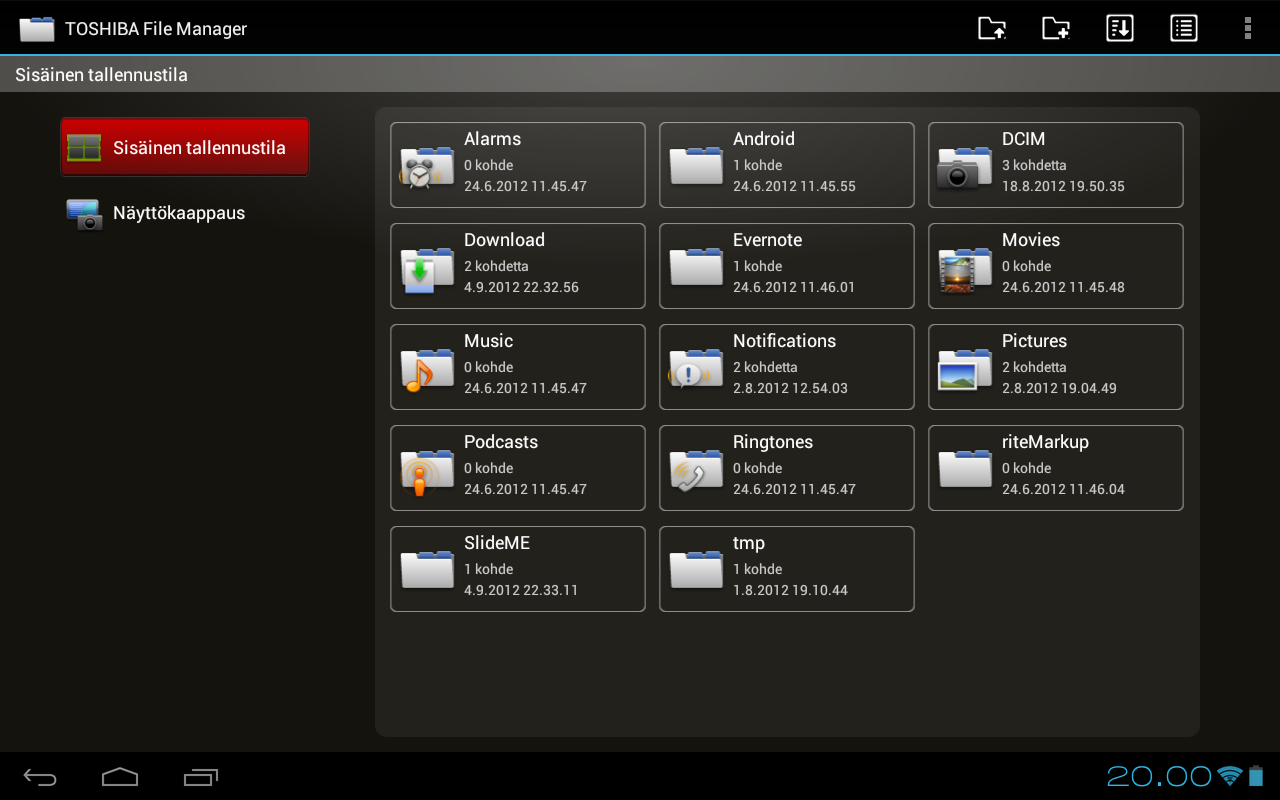1280x800 pixels.
Task: Select the DCIM folder name text
Action: click(1023, 139)
